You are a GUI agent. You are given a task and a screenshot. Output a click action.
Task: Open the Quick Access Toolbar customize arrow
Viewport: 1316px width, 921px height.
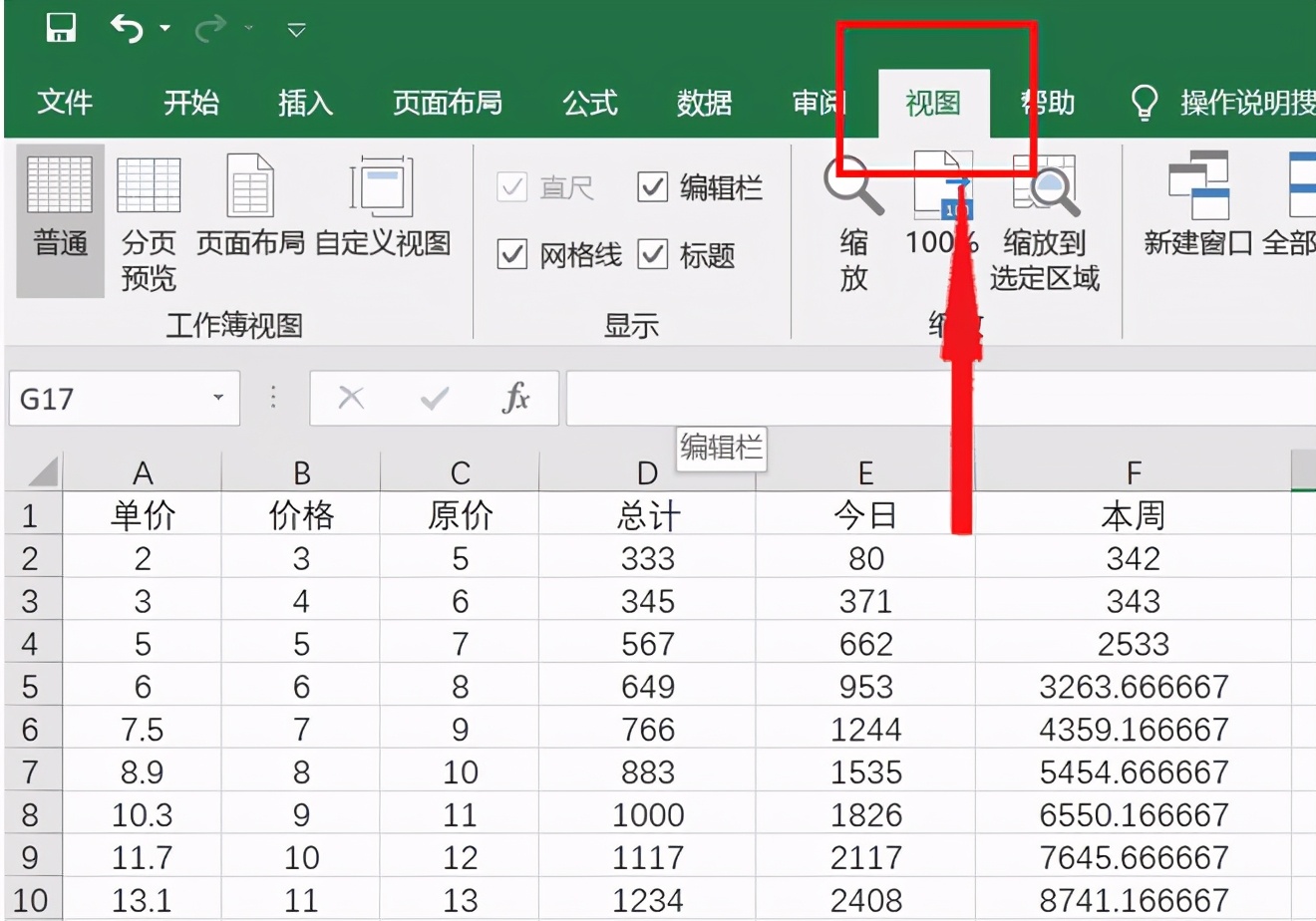click(x=295, y=30)
